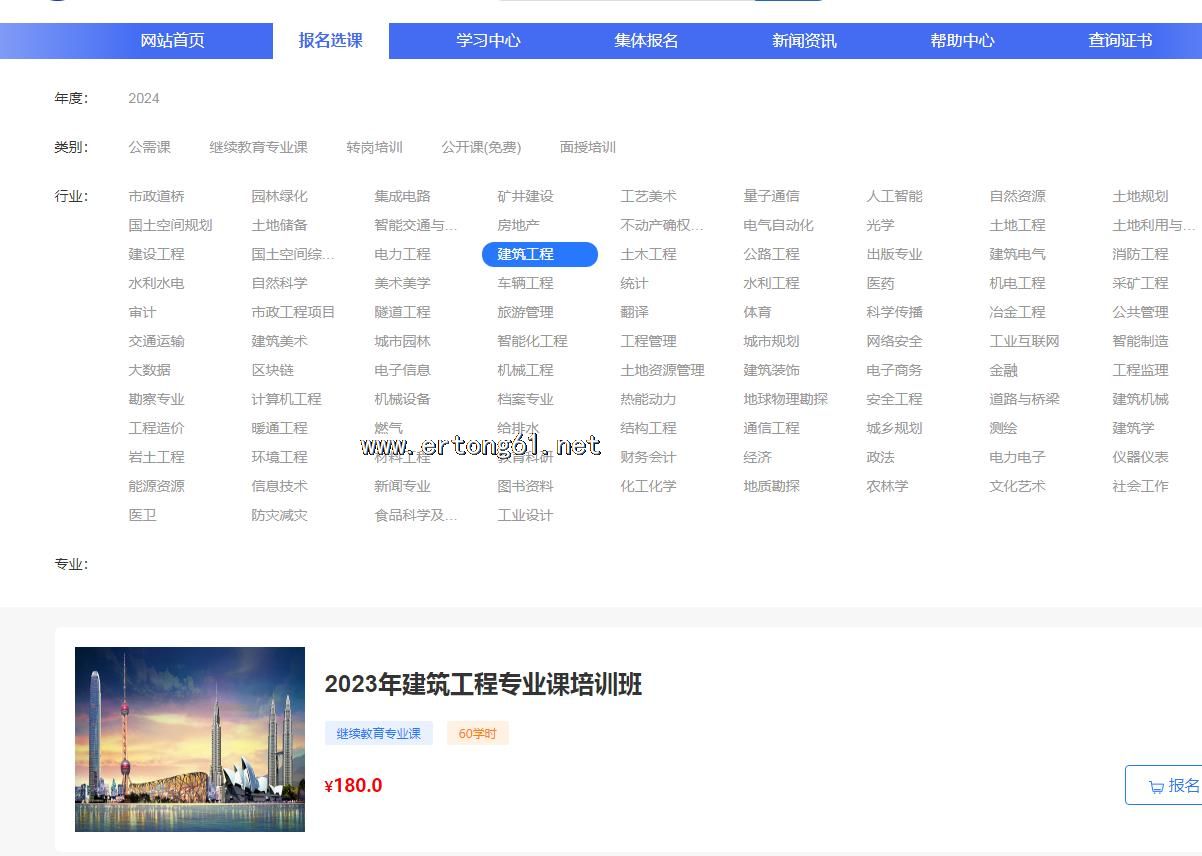Filter by 大数据 industry
1202x856 pixels.
click(149, 370)
